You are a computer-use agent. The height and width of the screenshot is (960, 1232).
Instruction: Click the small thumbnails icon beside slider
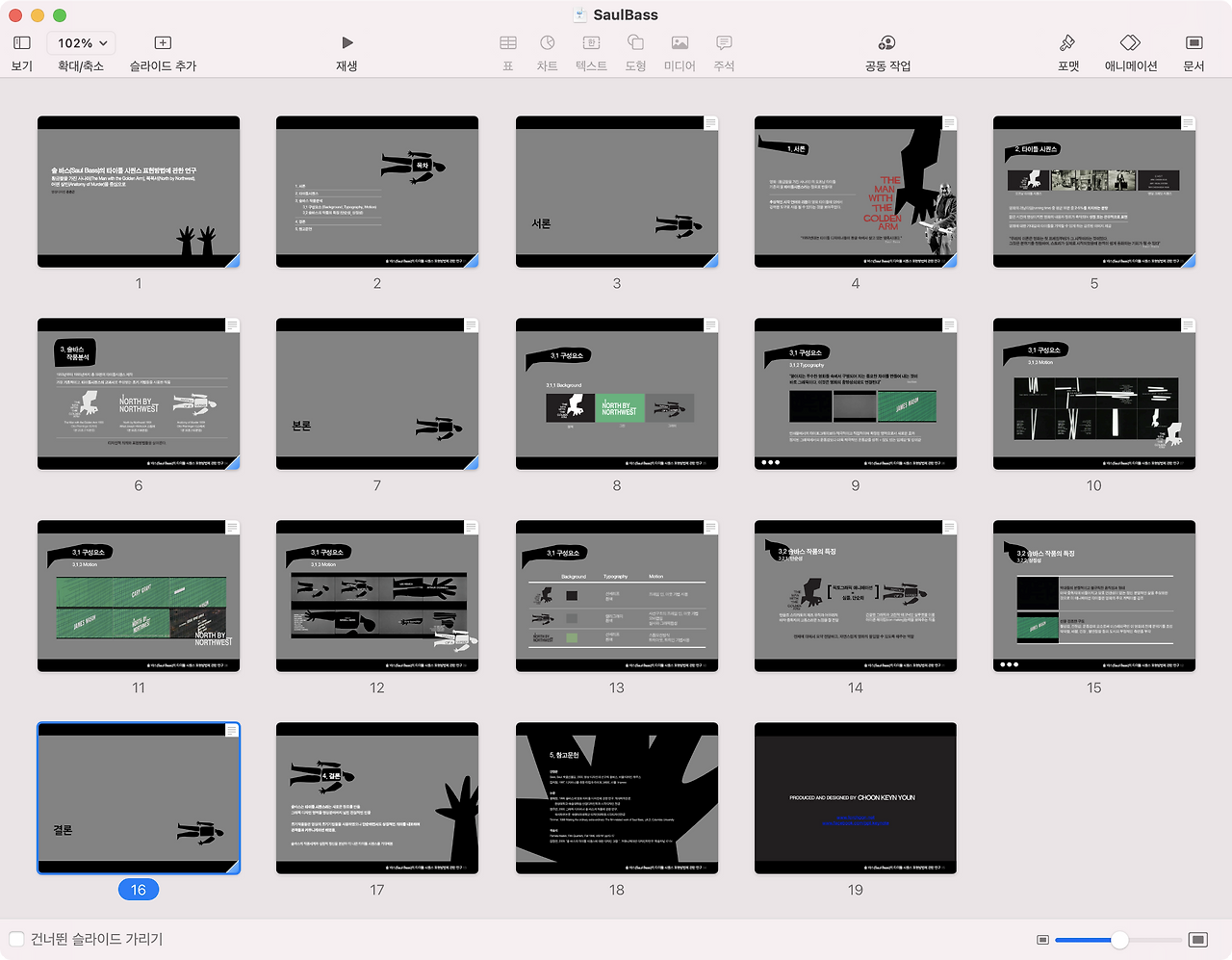pos(1042,940)
